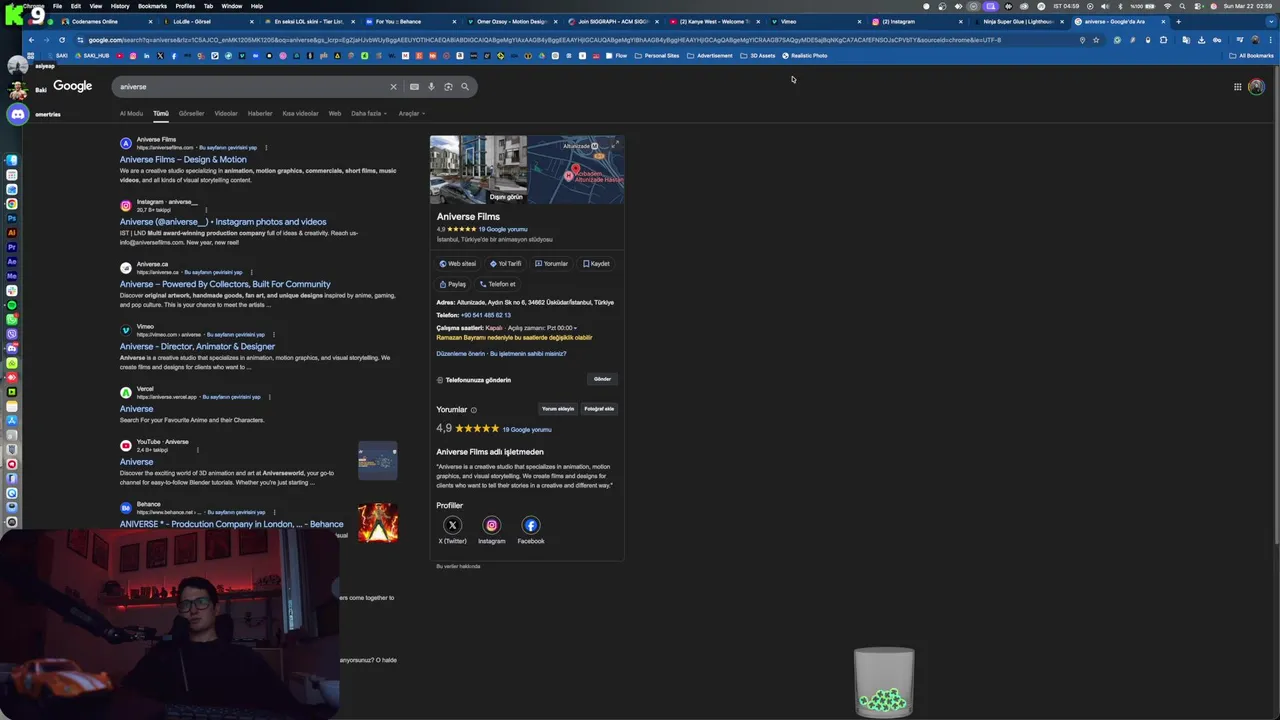Open Aniverse Films – Design & Motion result

coord(183,159)
